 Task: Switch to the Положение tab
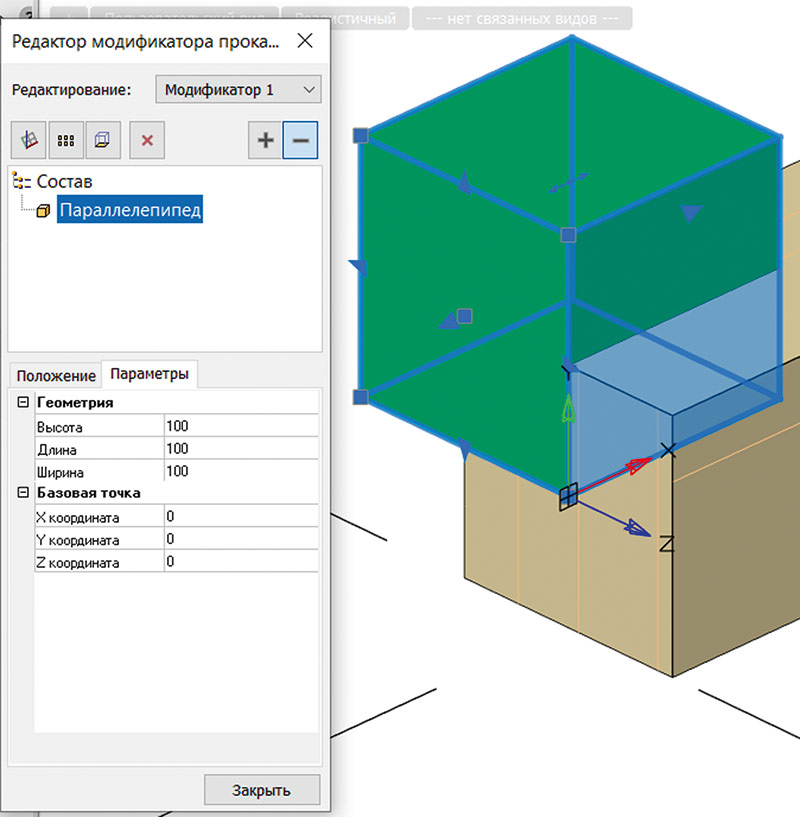56,376
